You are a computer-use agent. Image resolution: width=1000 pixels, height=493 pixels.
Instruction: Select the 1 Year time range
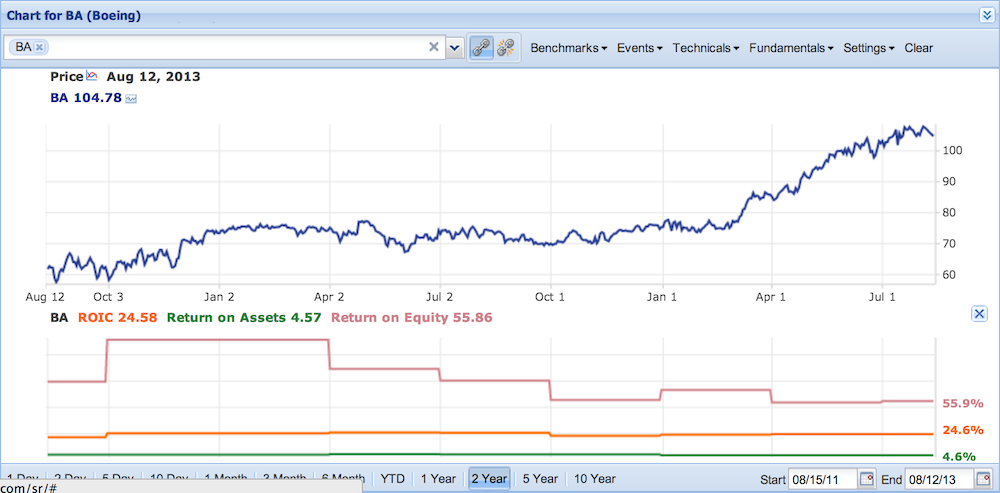coord(439,478)
